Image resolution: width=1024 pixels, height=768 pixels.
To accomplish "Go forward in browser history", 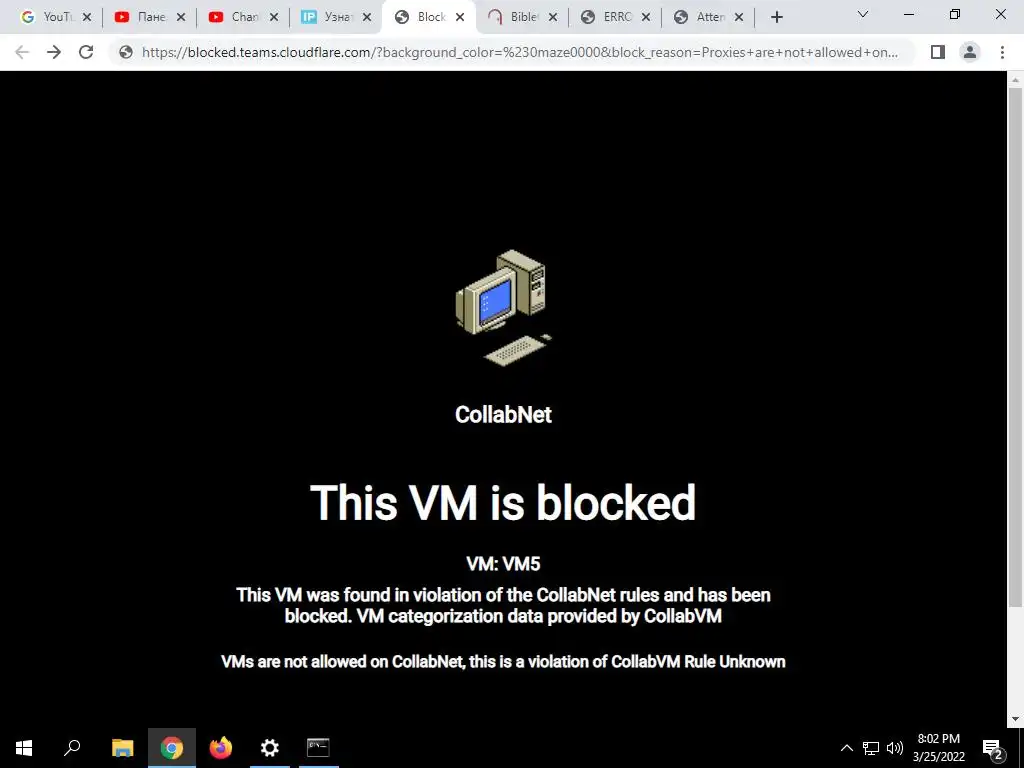I will click(x=54, y=52).
